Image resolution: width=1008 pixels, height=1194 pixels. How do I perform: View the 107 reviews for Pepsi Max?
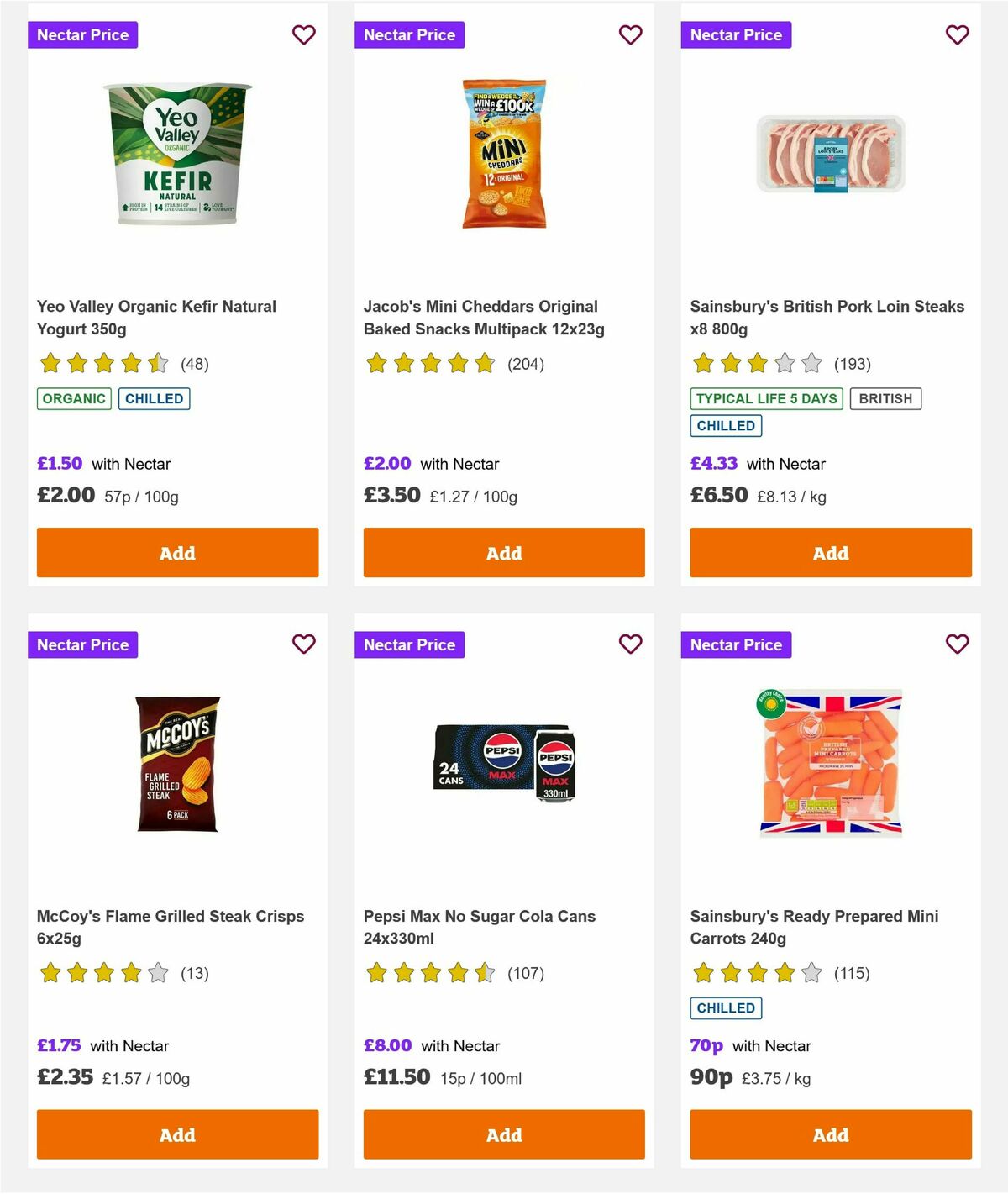tap(526, 973)
